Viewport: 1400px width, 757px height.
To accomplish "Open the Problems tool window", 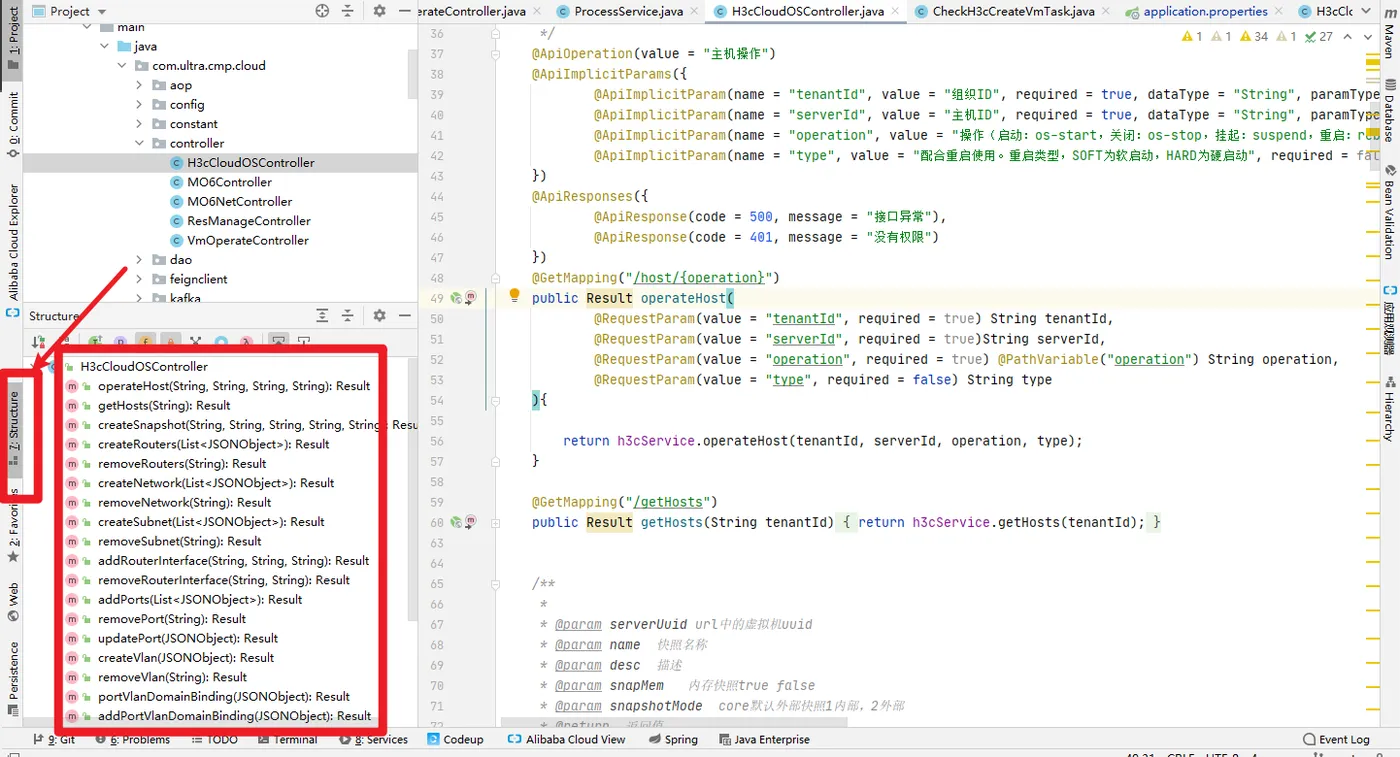I will pos(132,740).
